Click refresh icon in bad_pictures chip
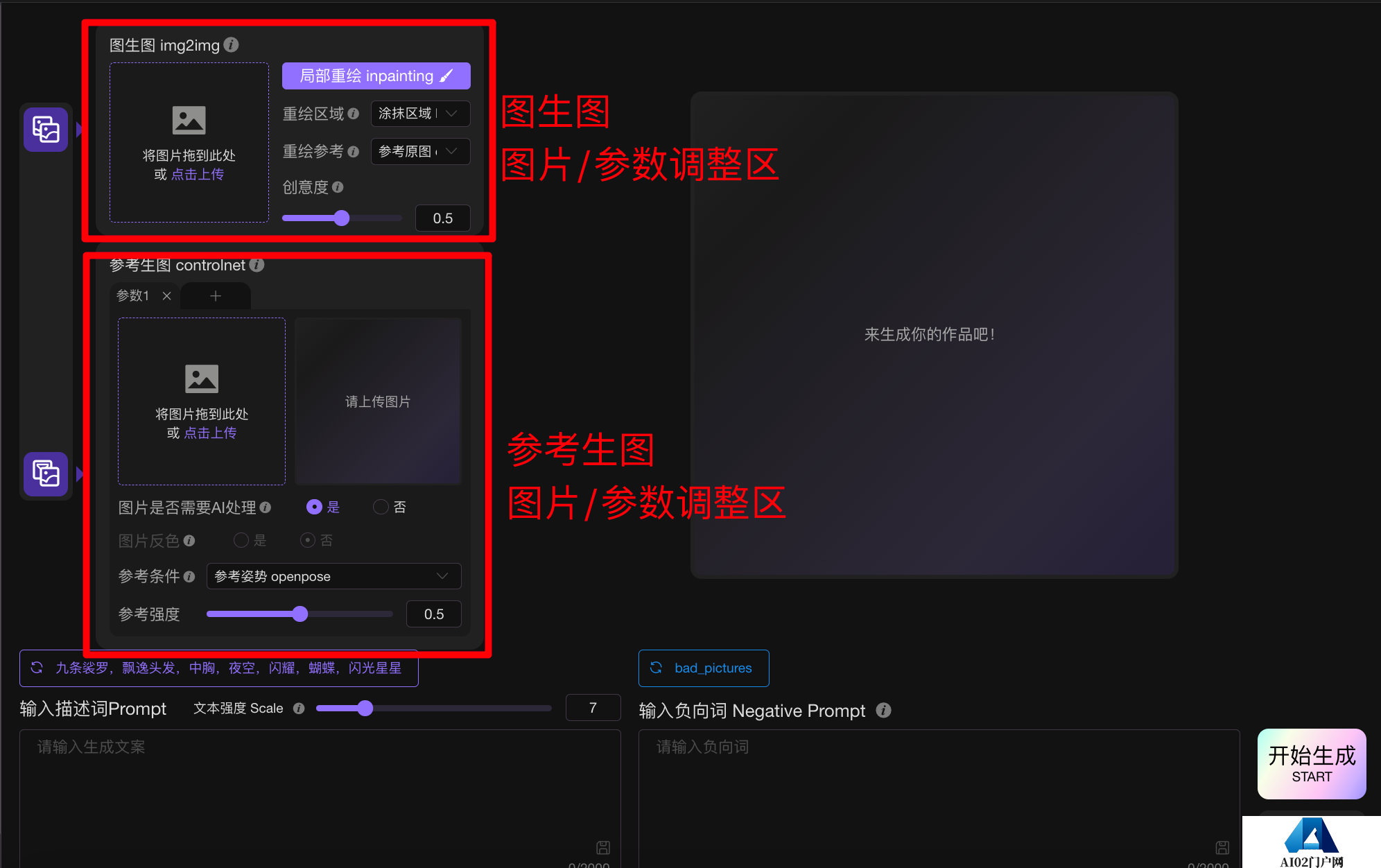 coord(656,668)
